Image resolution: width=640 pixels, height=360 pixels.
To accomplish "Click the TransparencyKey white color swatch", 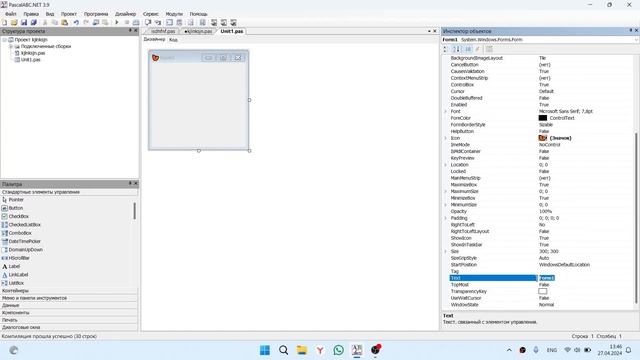I will tap(543, 291).
